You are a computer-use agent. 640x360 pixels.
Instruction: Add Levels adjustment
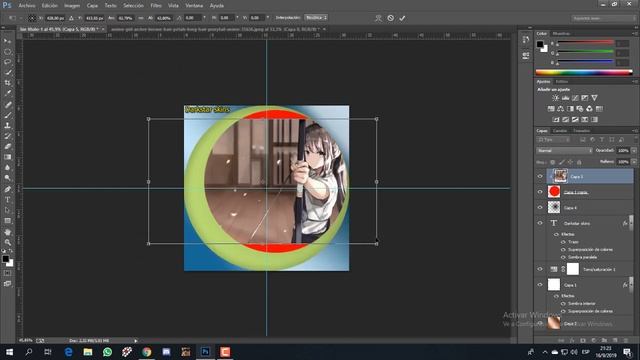click(x=565, y=98)
